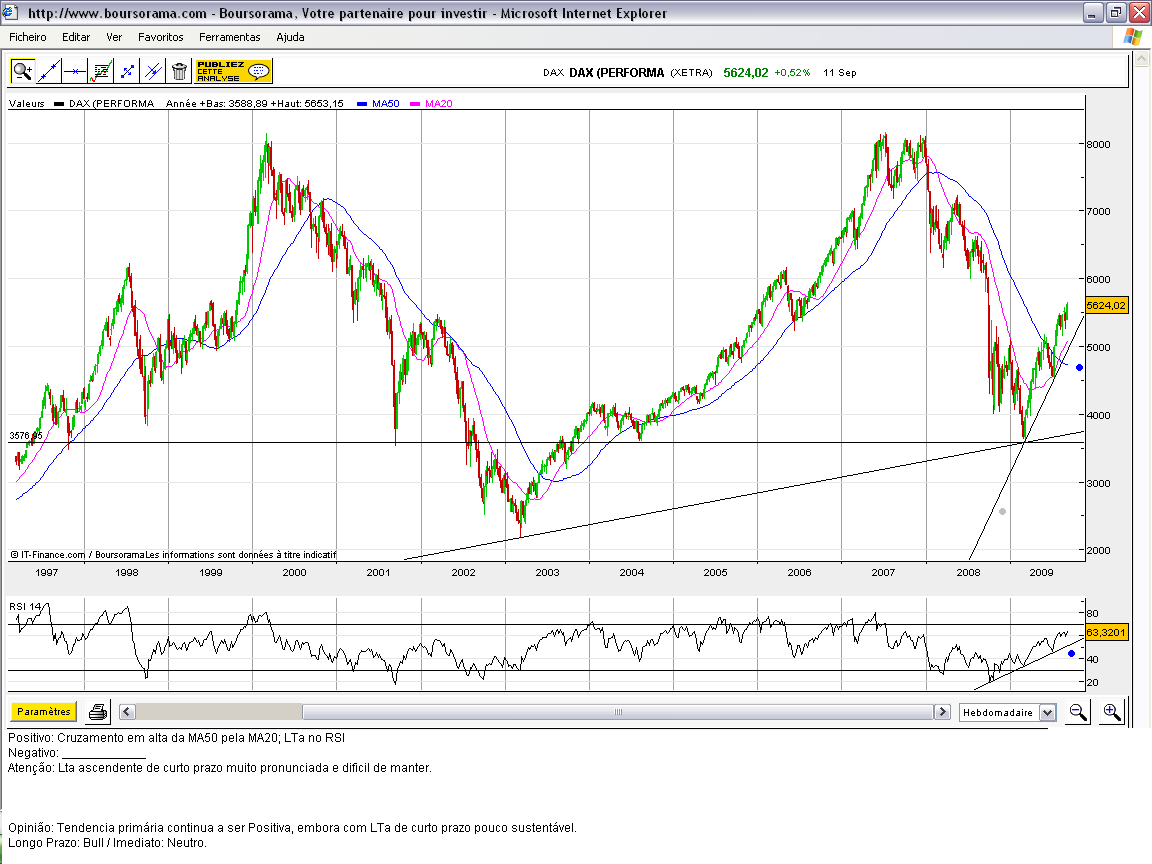Open the Hebdomadaire period dropdown
Image resolution: width=1152 pixels, height=864 pixels.
1007,712
